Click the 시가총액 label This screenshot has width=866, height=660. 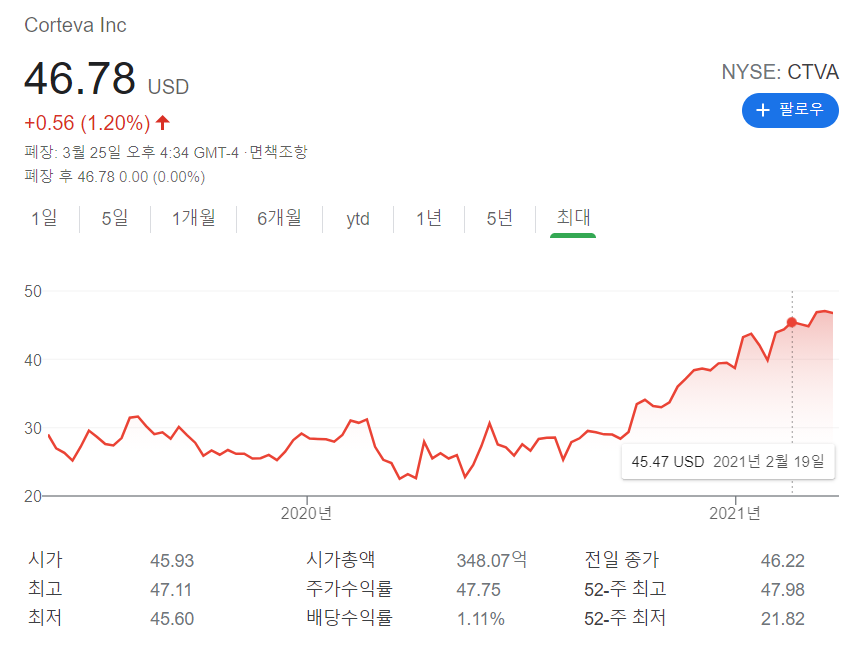click(341, 560)
